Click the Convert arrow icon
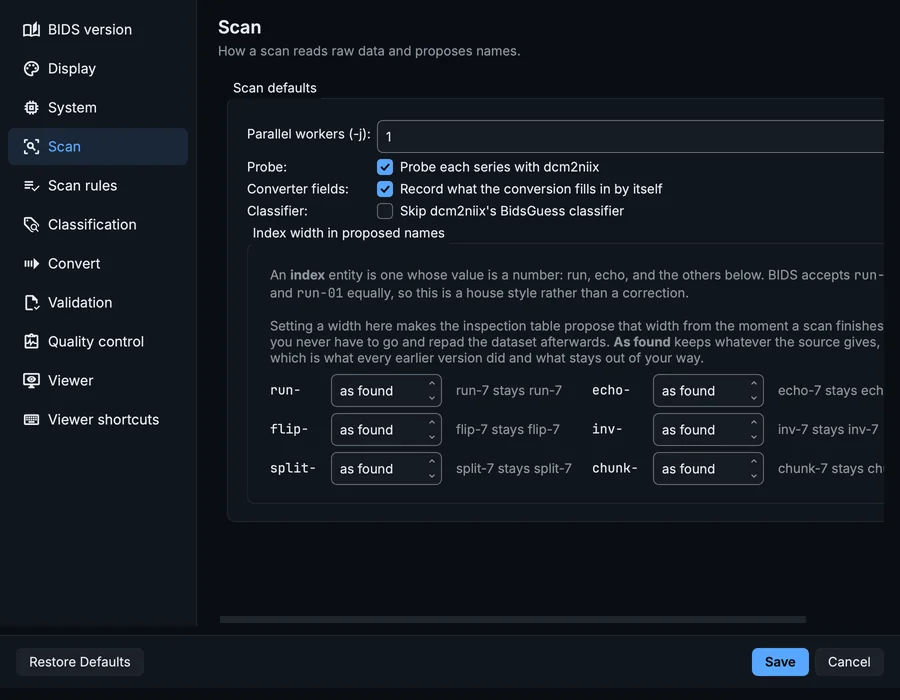The height and width of the screenshot is (700, 900). click(32, 263)
